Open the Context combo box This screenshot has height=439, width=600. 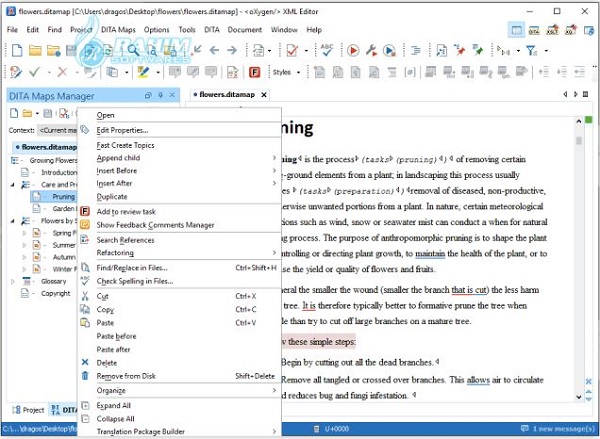coord(57,130)
